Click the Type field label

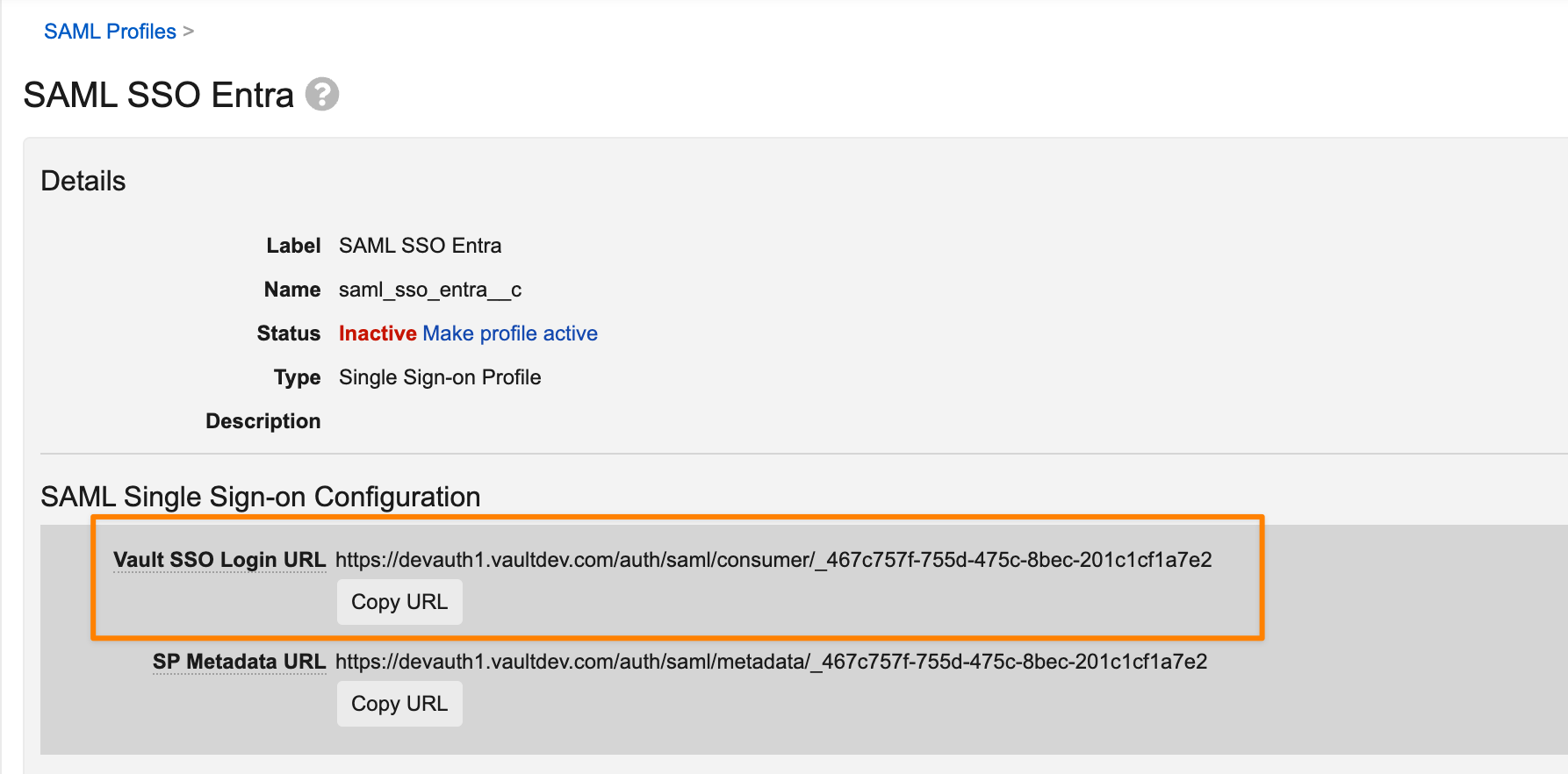click(298, 377)
